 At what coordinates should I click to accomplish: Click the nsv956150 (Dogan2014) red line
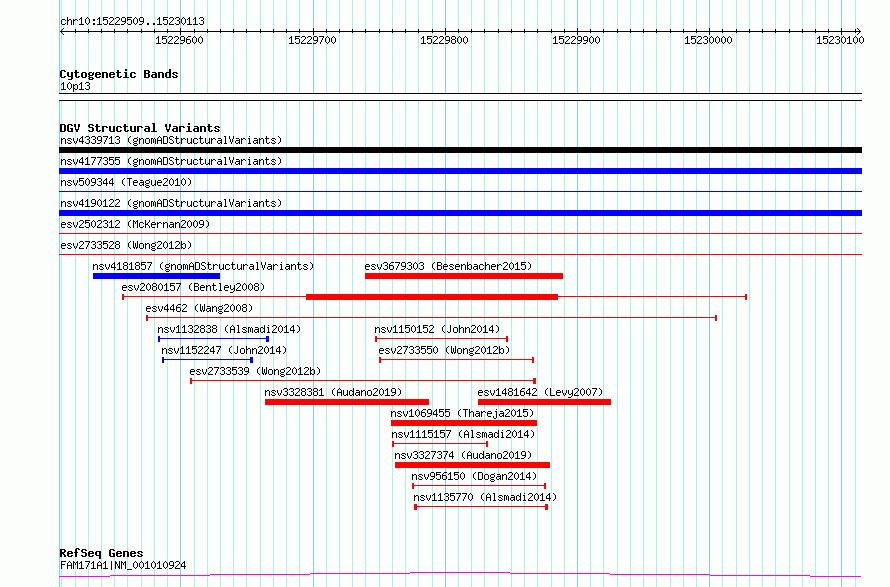[x=479, y=486]
